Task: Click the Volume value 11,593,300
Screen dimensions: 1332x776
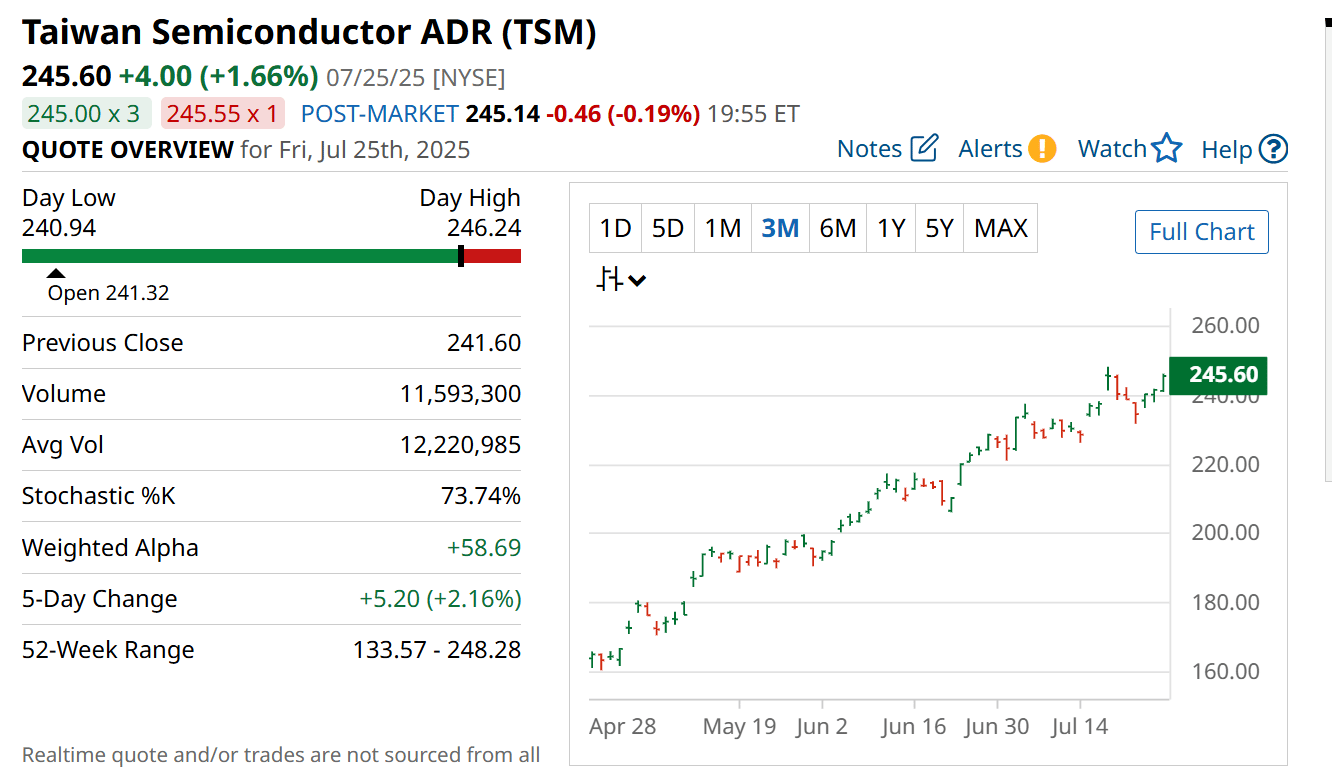Action: [461, 394]
